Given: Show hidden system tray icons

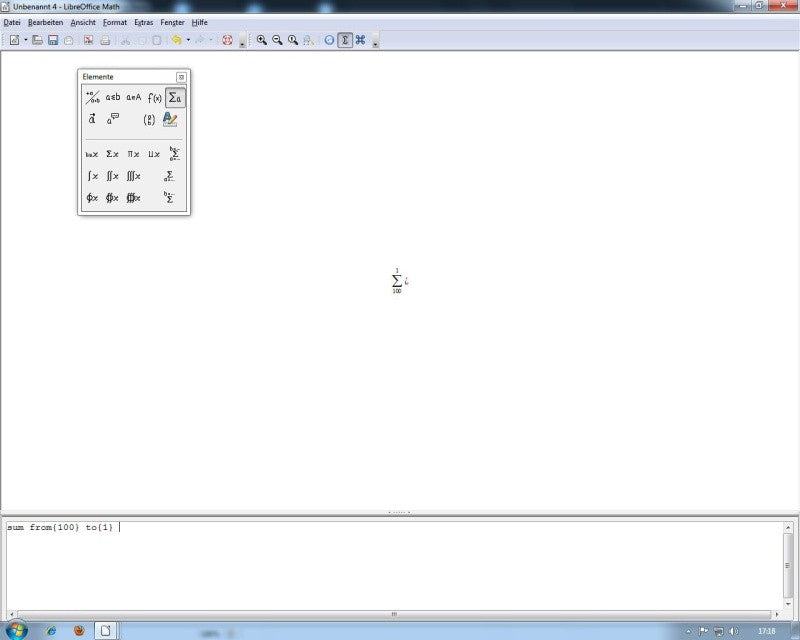Looking at the screenshot, I should point(688,631).
